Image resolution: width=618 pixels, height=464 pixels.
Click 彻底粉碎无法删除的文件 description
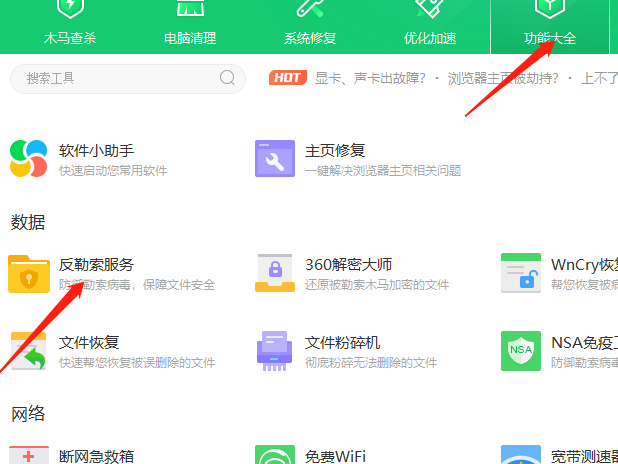click(x=371, y=363)
